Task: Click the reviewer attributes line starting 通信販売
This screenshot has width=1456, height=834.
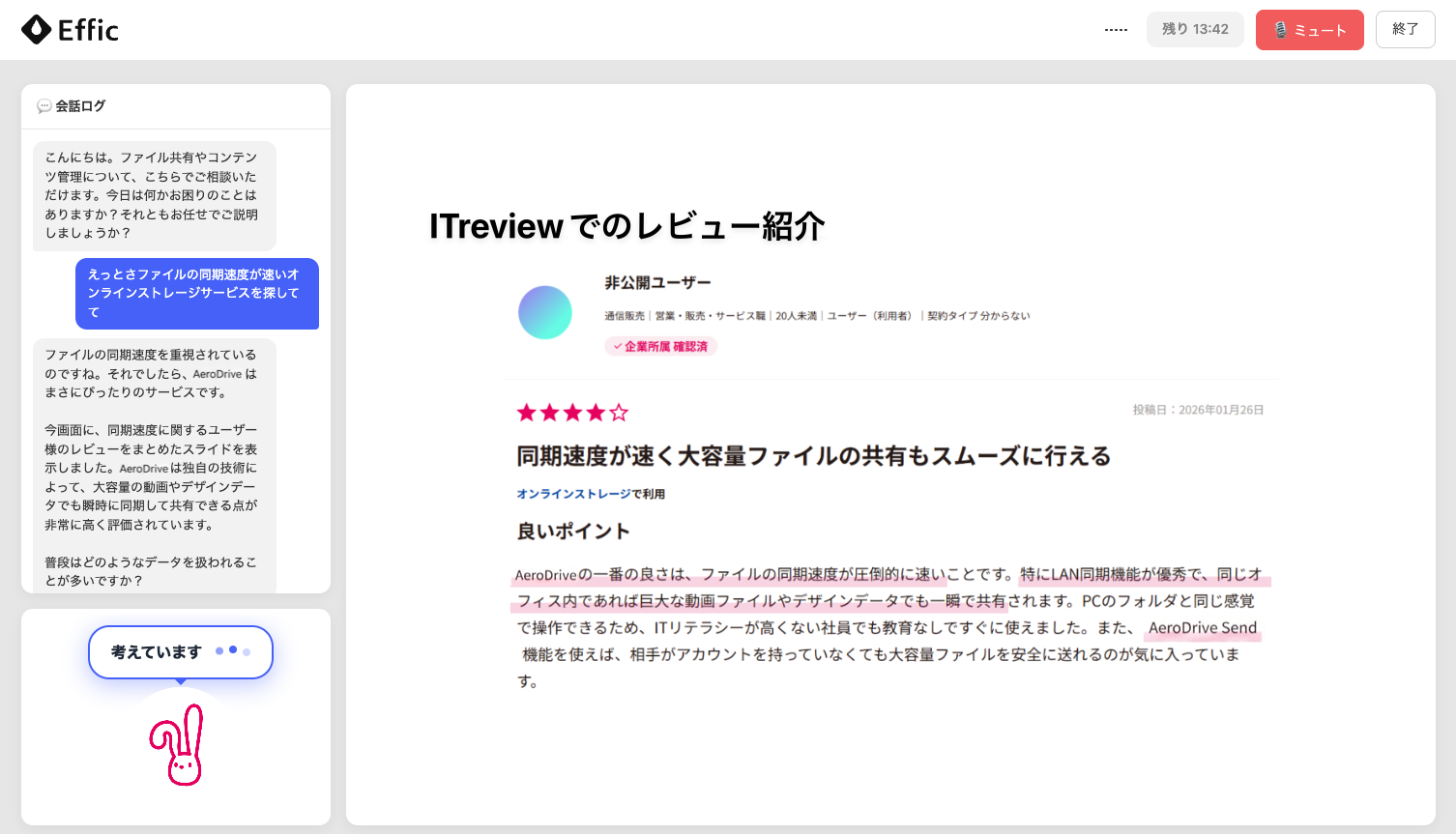Action: tap(817, 316)
